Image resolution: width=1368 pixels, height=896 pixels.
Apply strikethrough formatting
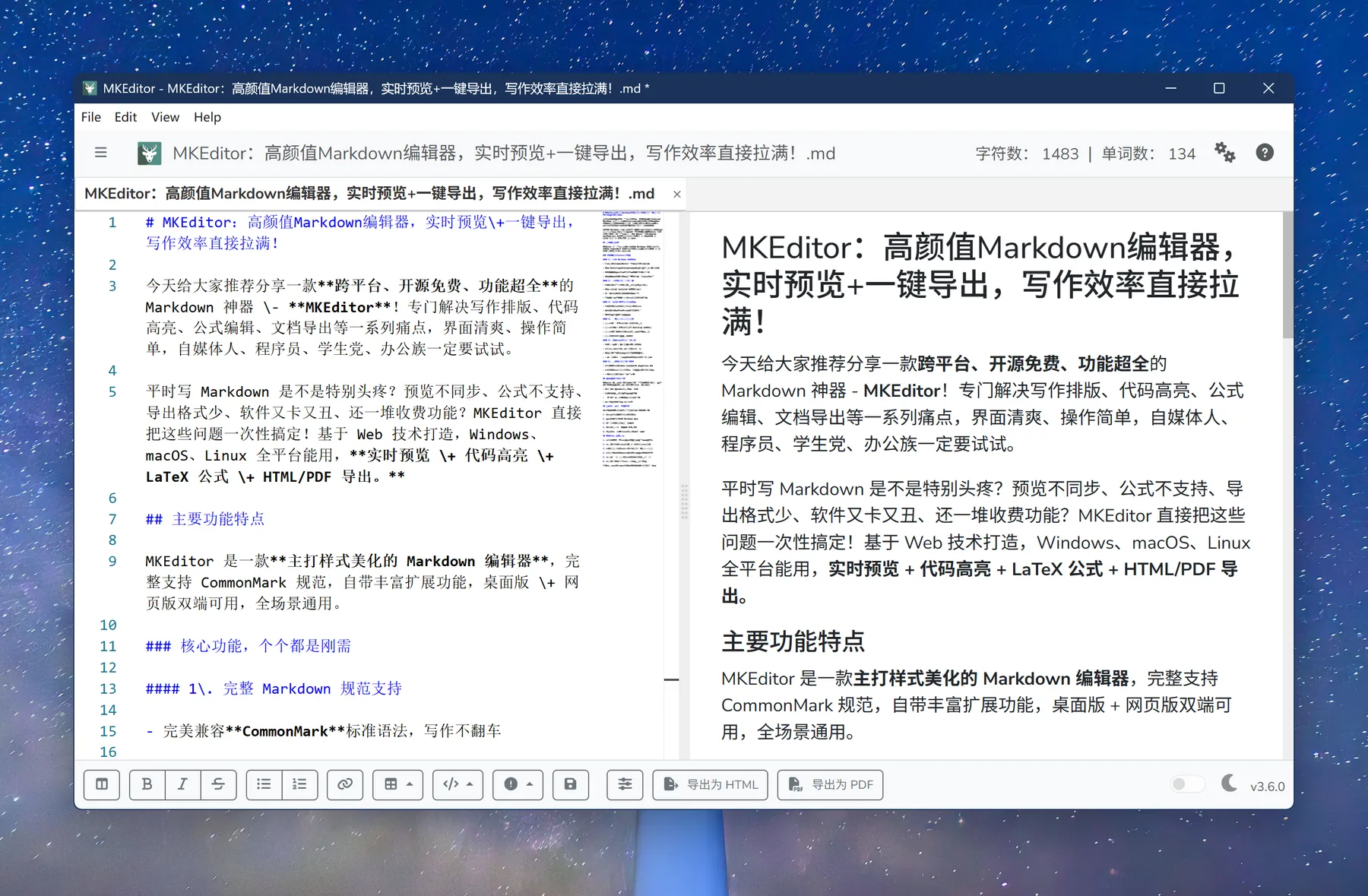coord(218,784)
